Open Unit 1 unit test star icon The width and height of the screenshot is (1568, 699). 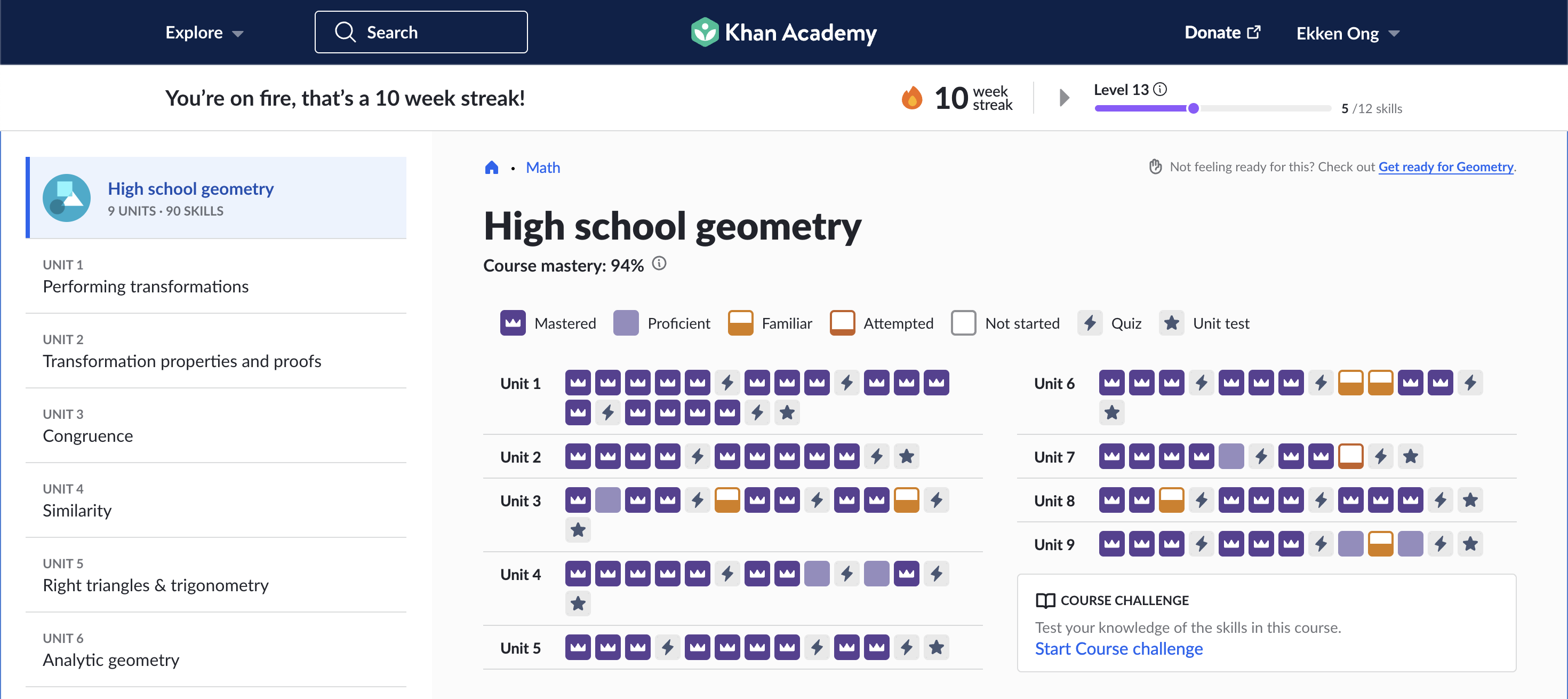[x=787, y=413]
